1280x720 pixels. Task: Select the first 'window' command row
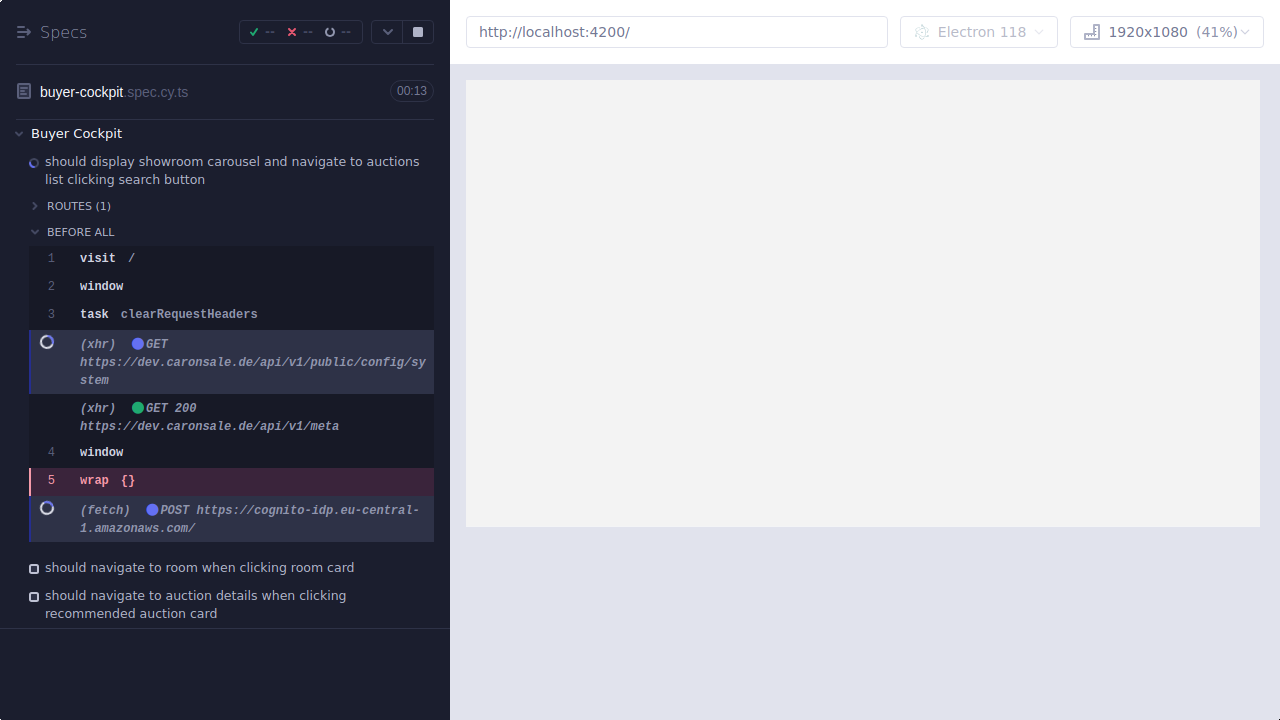click(232, 286)
